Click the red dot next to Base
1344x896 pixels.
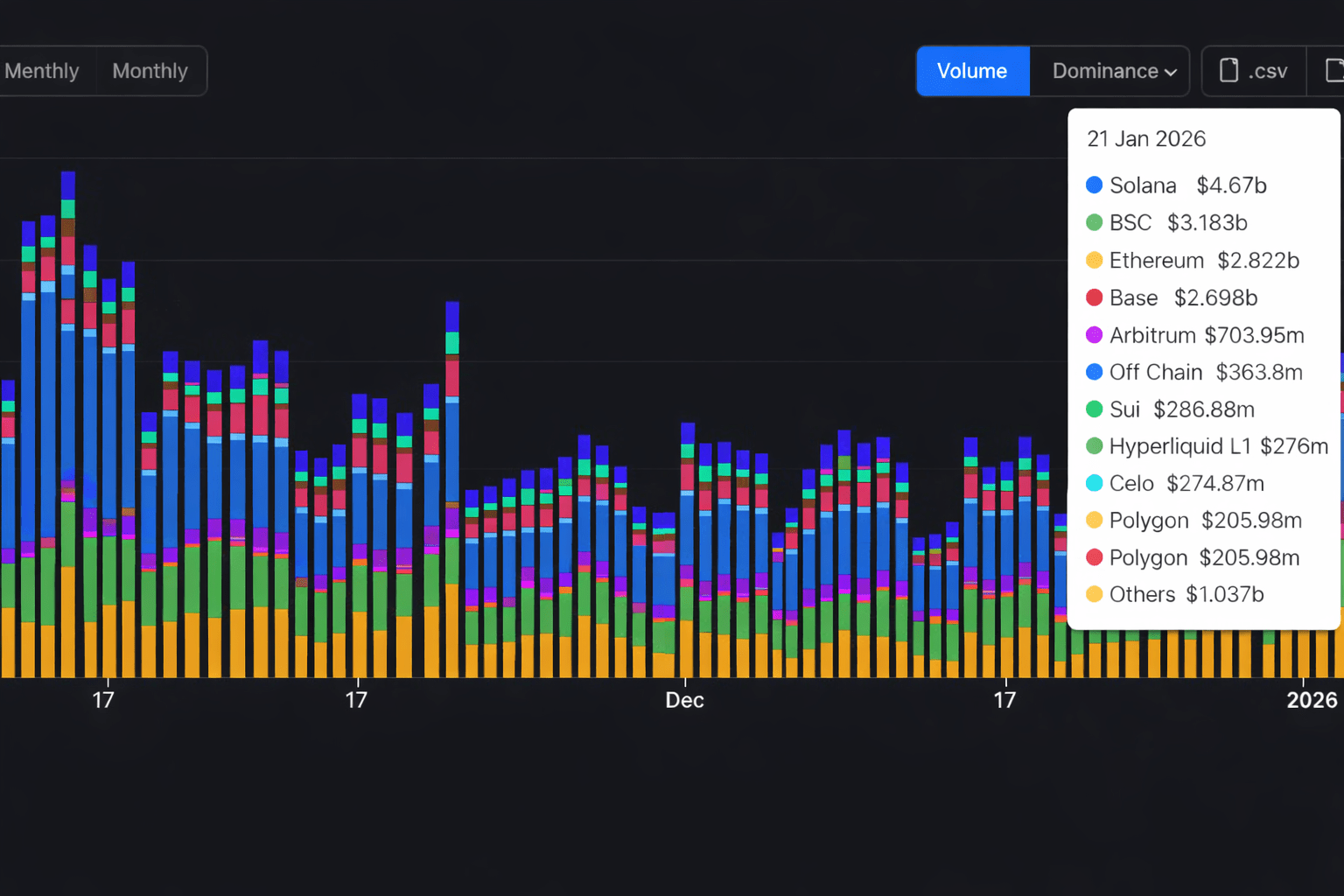pyautogui.click(x=1094, y=298)
